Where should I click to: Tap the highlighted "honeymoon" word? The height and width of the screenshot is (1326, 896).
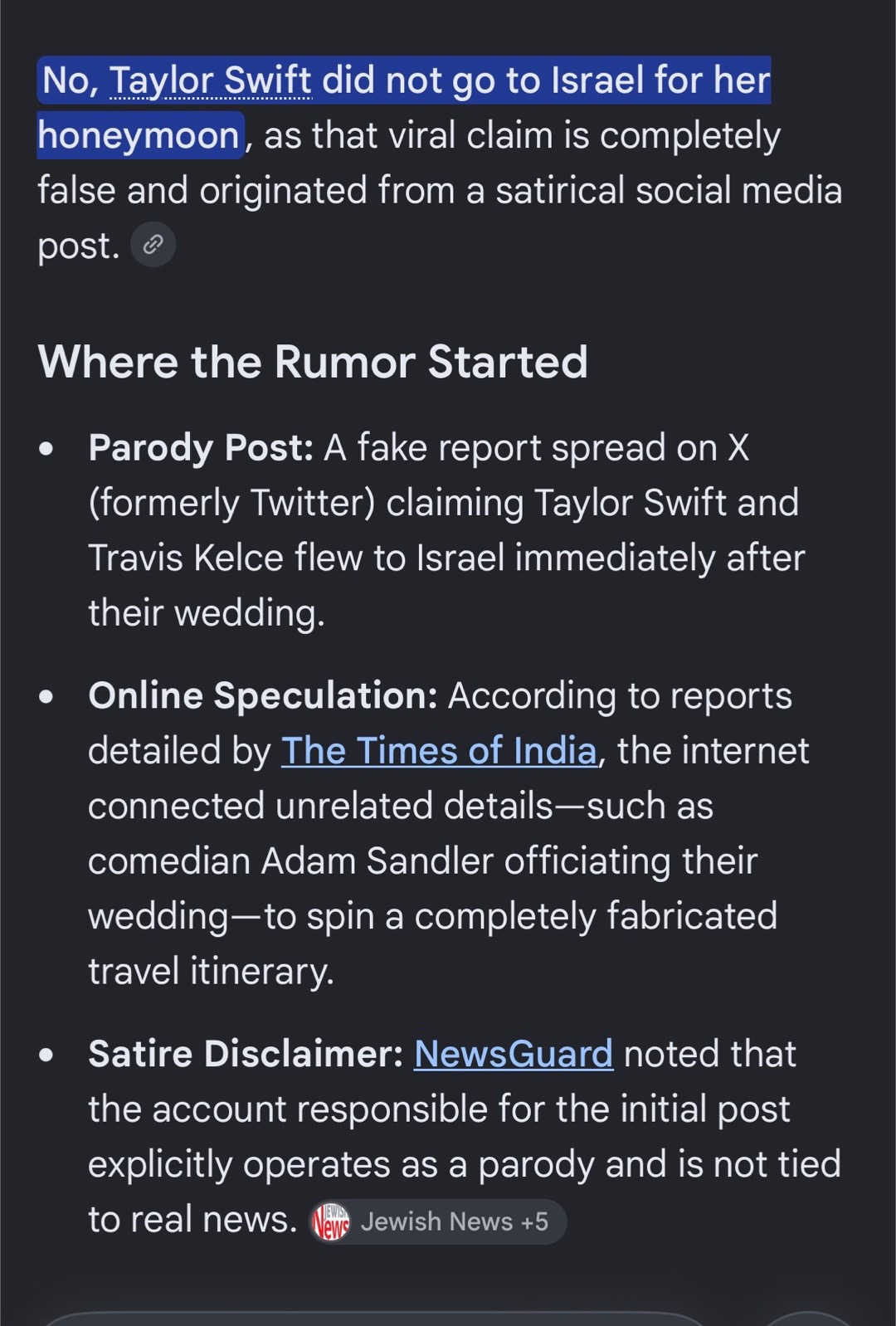coord(139,135)
